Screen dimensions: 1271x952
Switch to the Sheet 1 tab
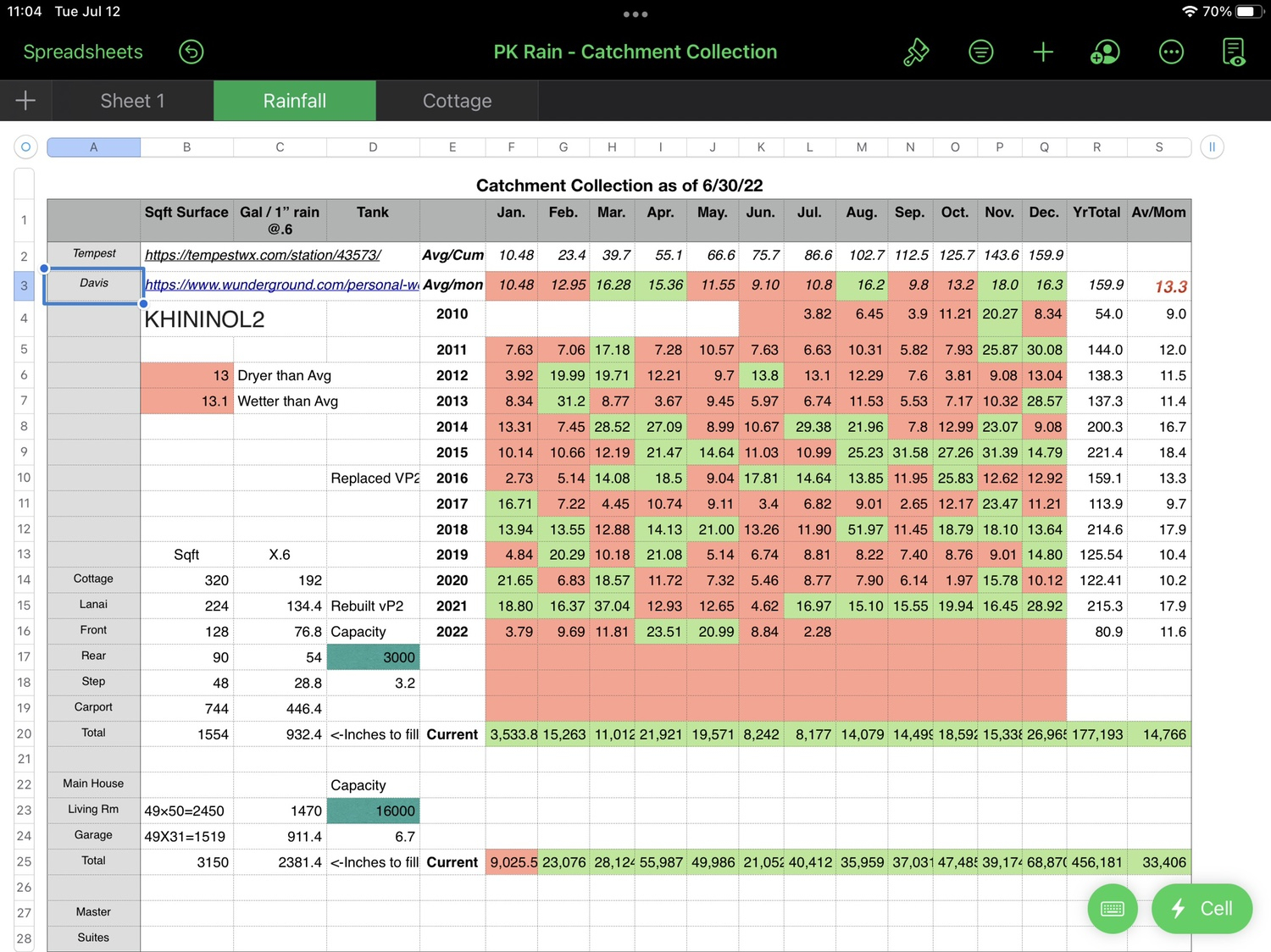[x=132, y=101]
